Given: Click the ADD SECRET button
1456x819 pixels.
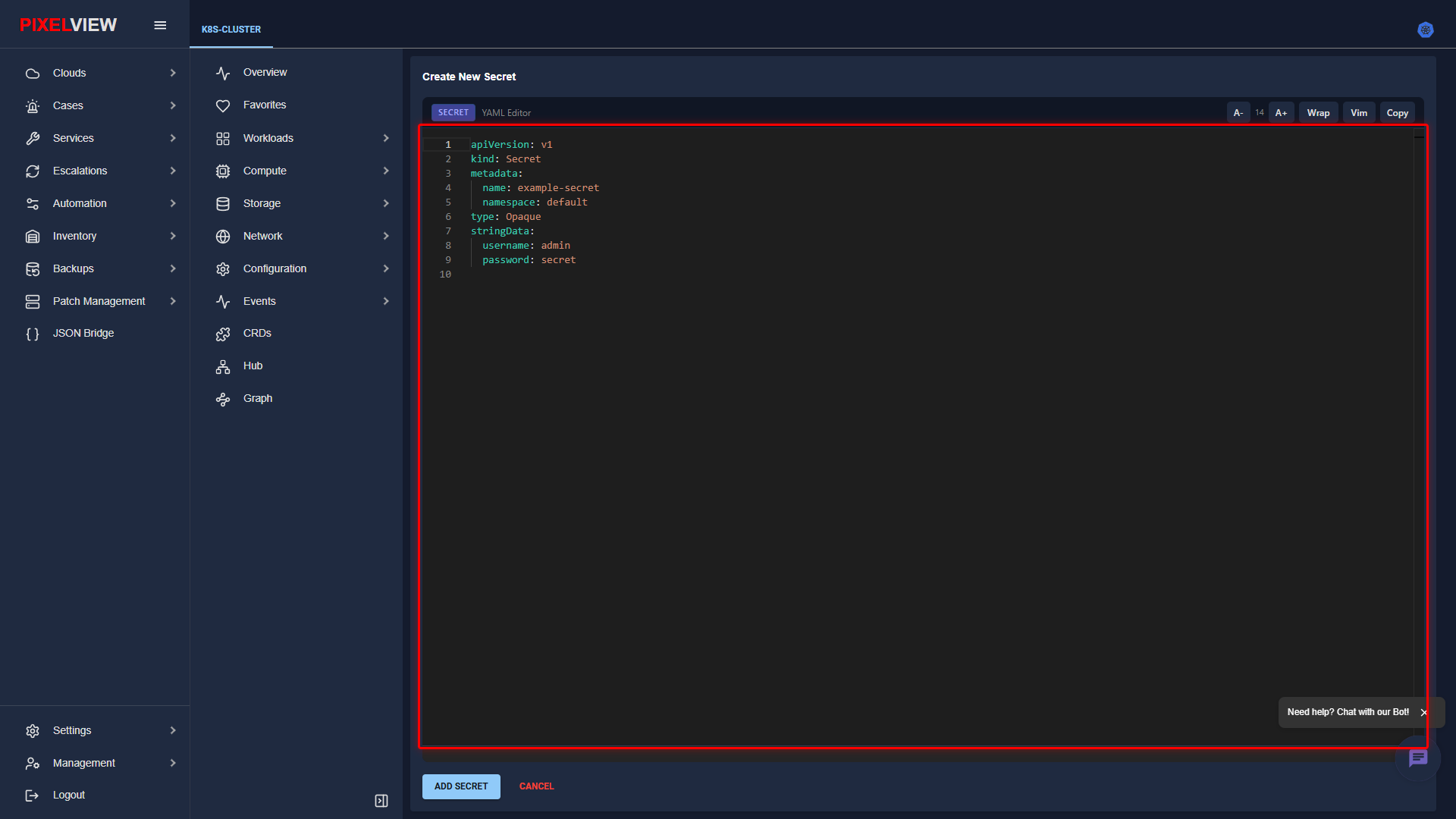Looking at the screenshot, I should pyautogui.click(x=461, y=786).
